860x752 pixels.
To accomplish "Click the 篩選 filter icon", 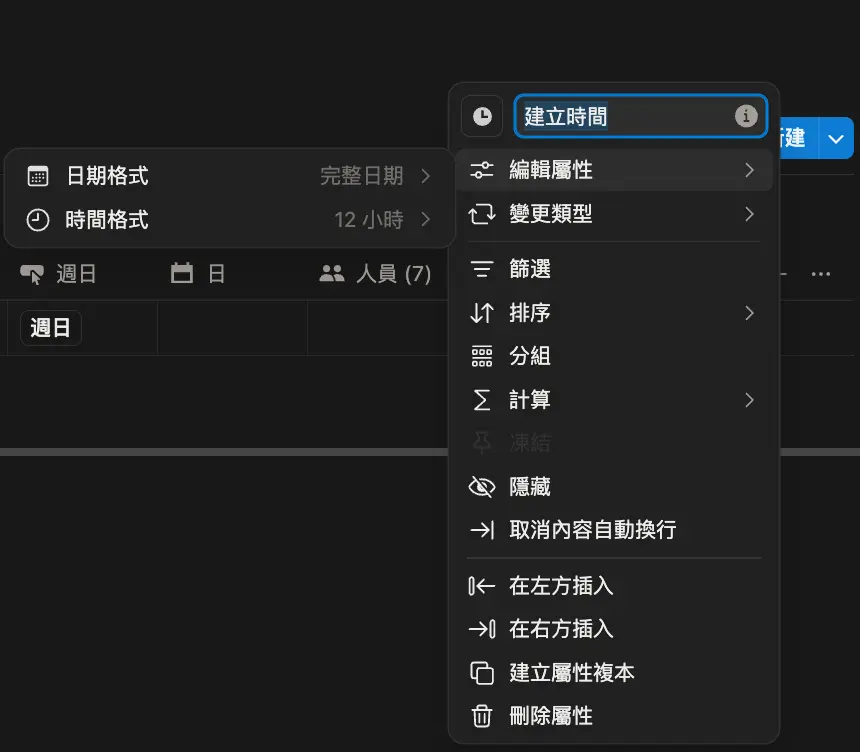I will click(482, 269).
